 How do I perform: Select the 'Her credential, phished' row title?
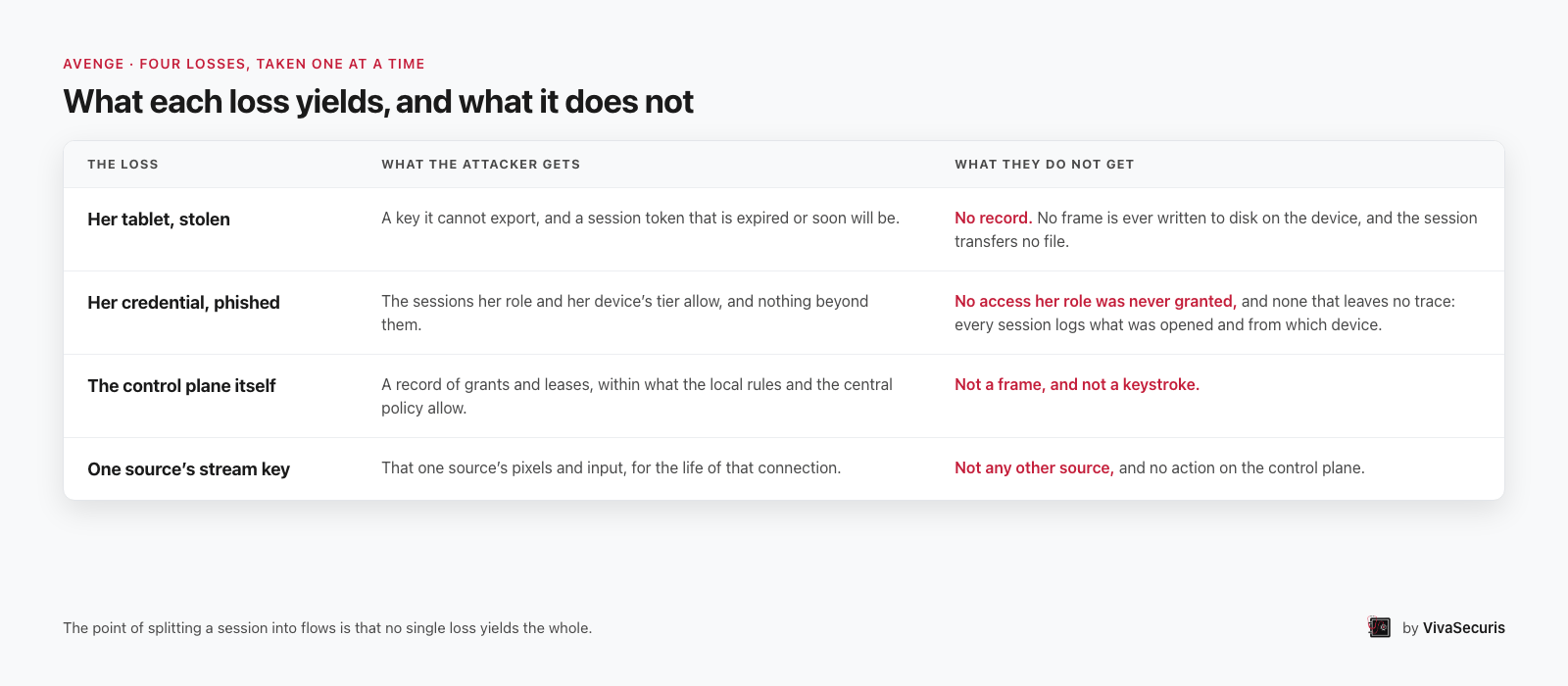[183, 303]
